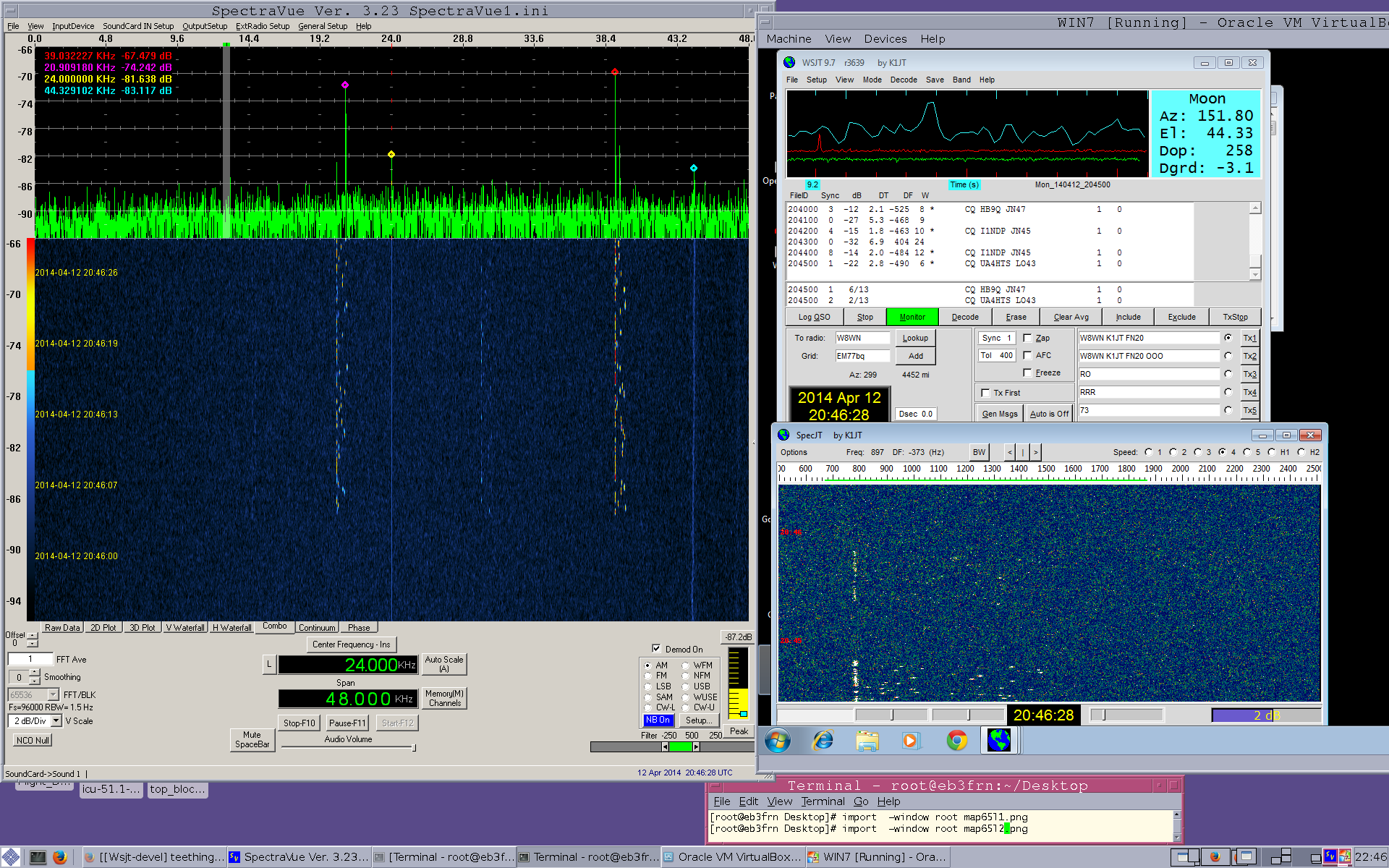1389x868 pixels.
Task: Select LSB demodulation mode
Action: [x=648, y=686]
